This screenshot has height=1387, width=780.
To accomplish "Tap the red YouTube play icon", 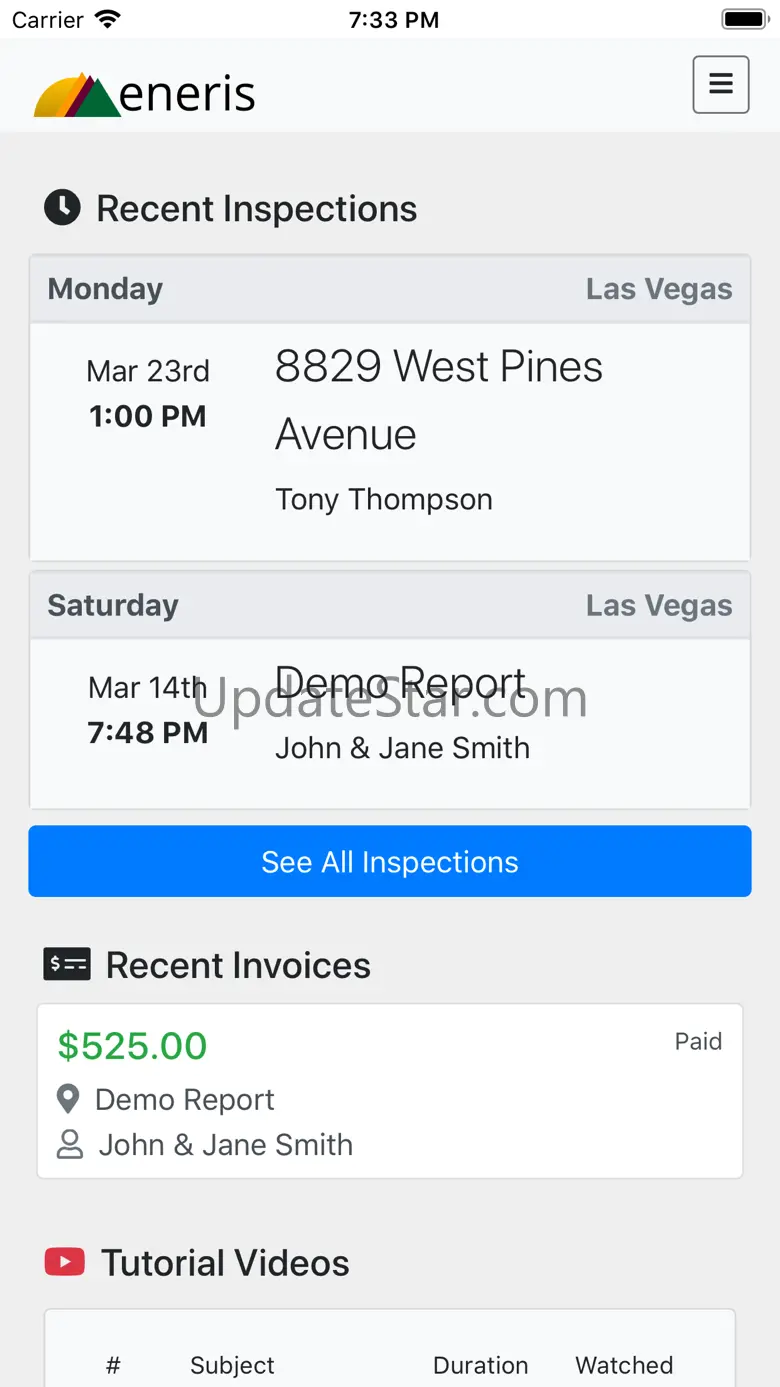I will tap(65, 1262).
